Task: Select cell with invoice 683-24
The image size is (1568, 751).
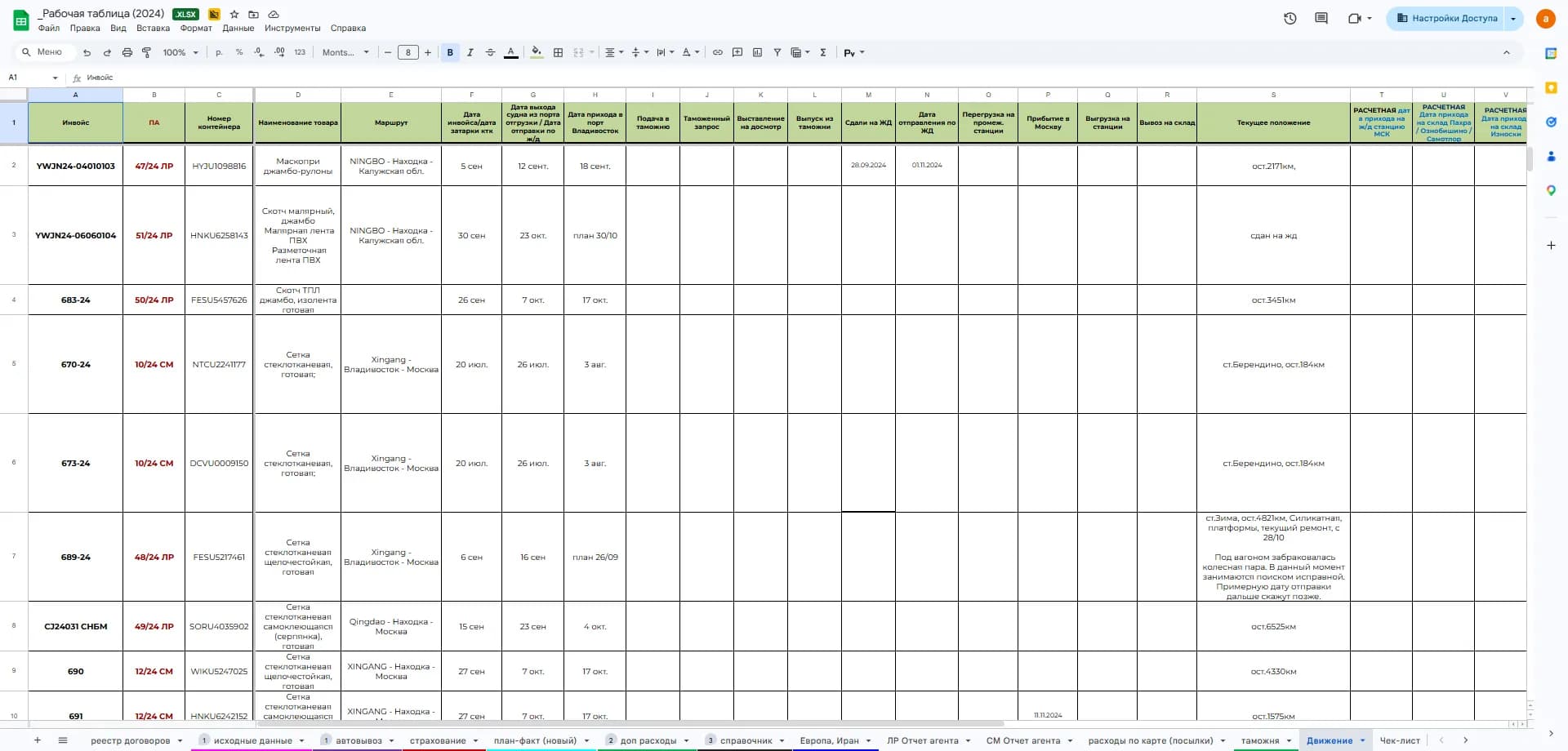Action: coord(76,300)
